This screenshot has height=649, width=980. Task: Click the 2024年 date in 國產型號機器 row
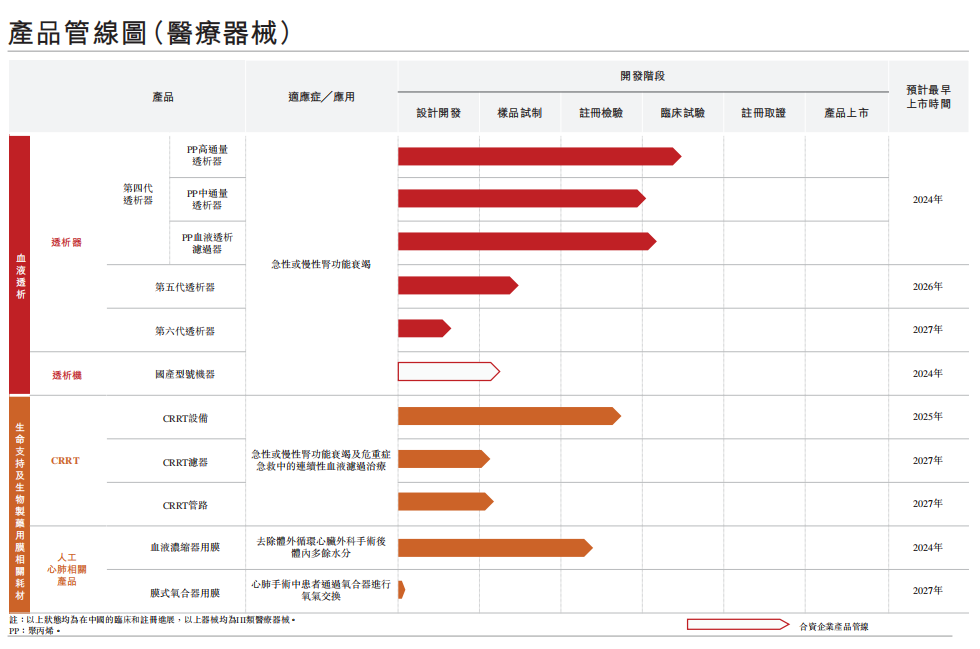click(x=928, y=373)
